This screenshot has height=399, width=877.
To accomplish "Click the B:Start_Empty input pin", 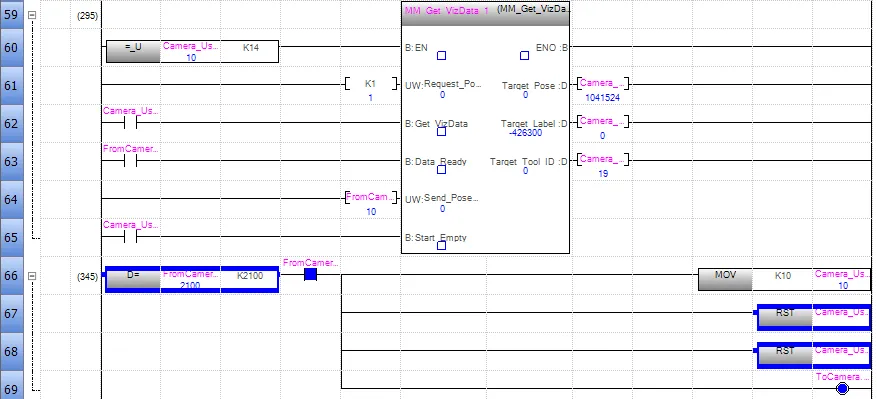I will click(436, 238).
